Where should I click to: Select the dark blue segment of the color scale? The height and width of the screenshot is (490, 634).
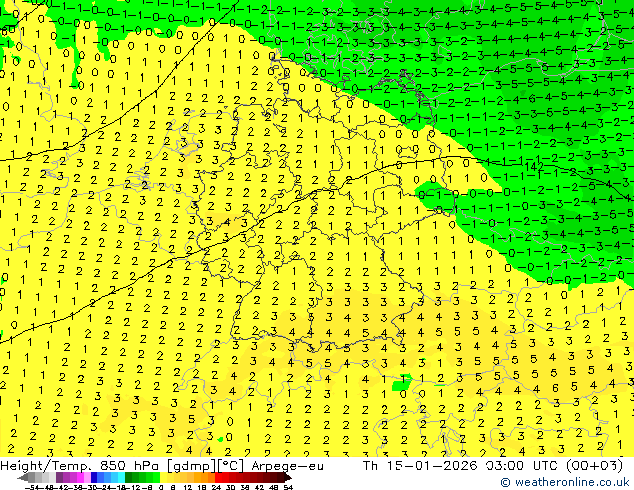94,478
